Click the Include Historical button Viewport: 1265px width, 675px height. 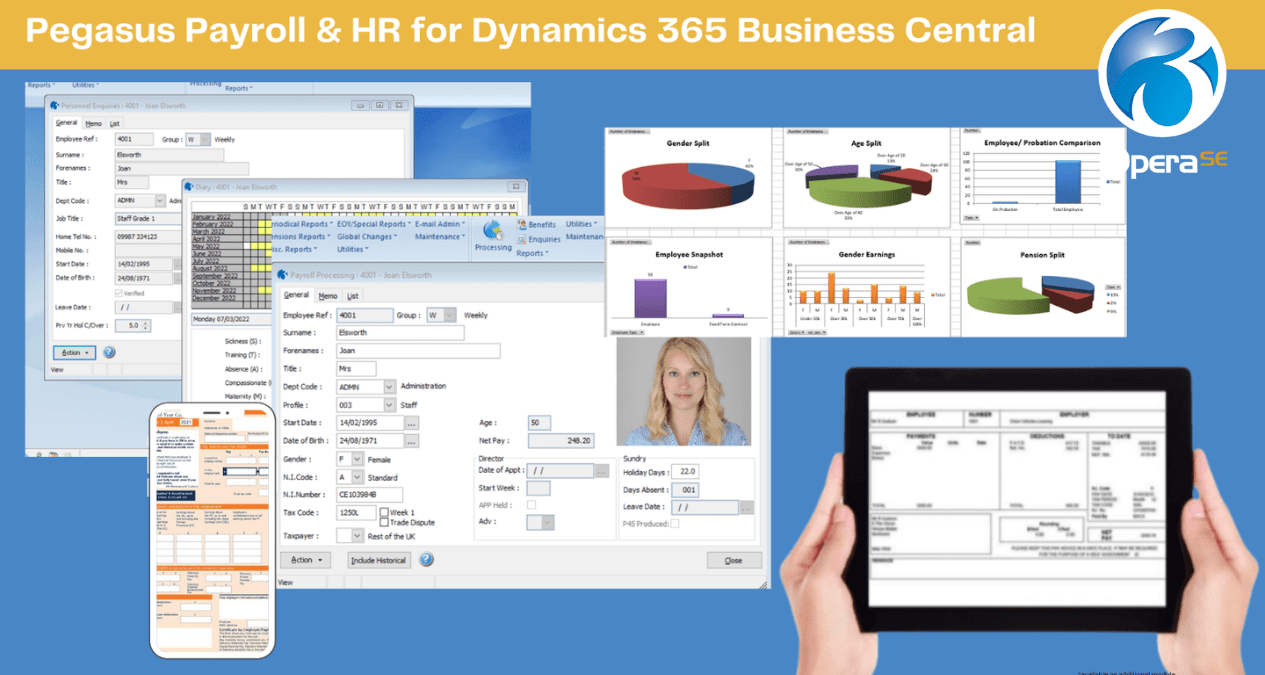coord(379,560)
